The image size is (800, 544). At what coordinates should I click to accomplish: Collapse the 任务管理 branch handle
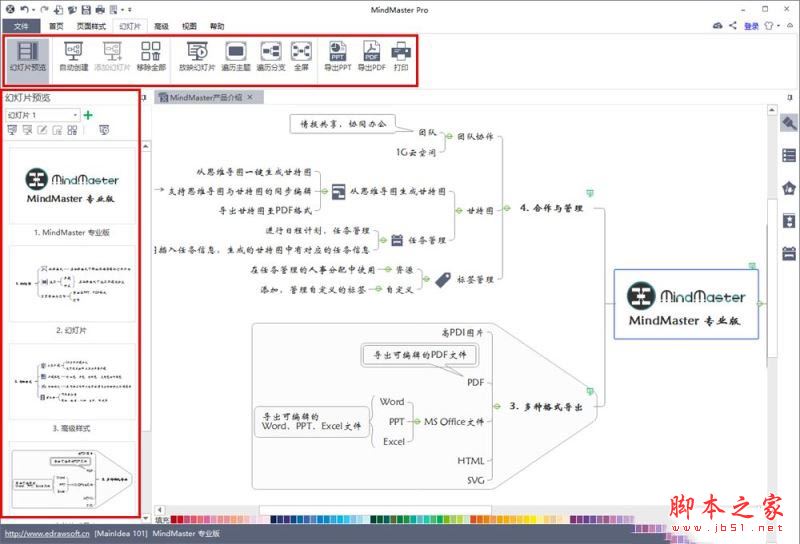click(x=383, y=240)
